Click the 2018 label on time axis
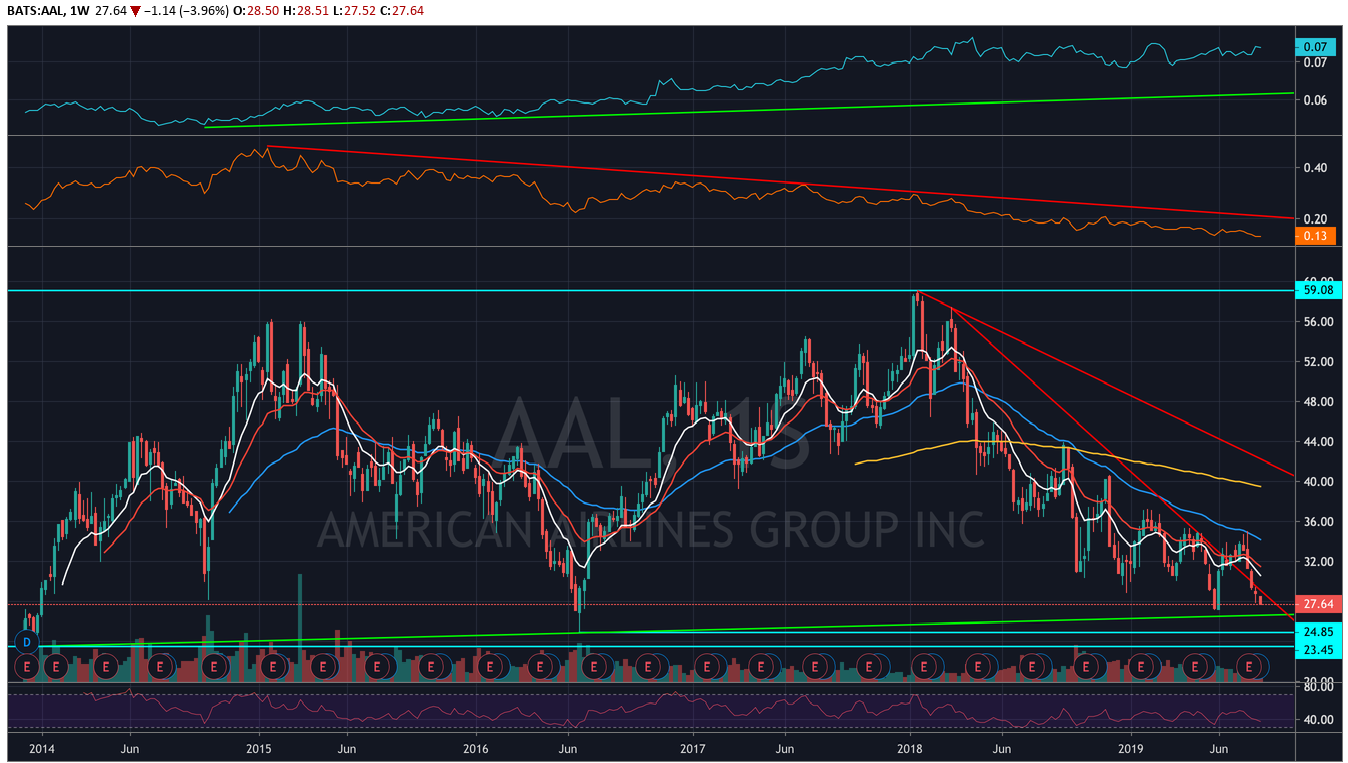Screen dimensions: 1348x763 tap(910, 747)
